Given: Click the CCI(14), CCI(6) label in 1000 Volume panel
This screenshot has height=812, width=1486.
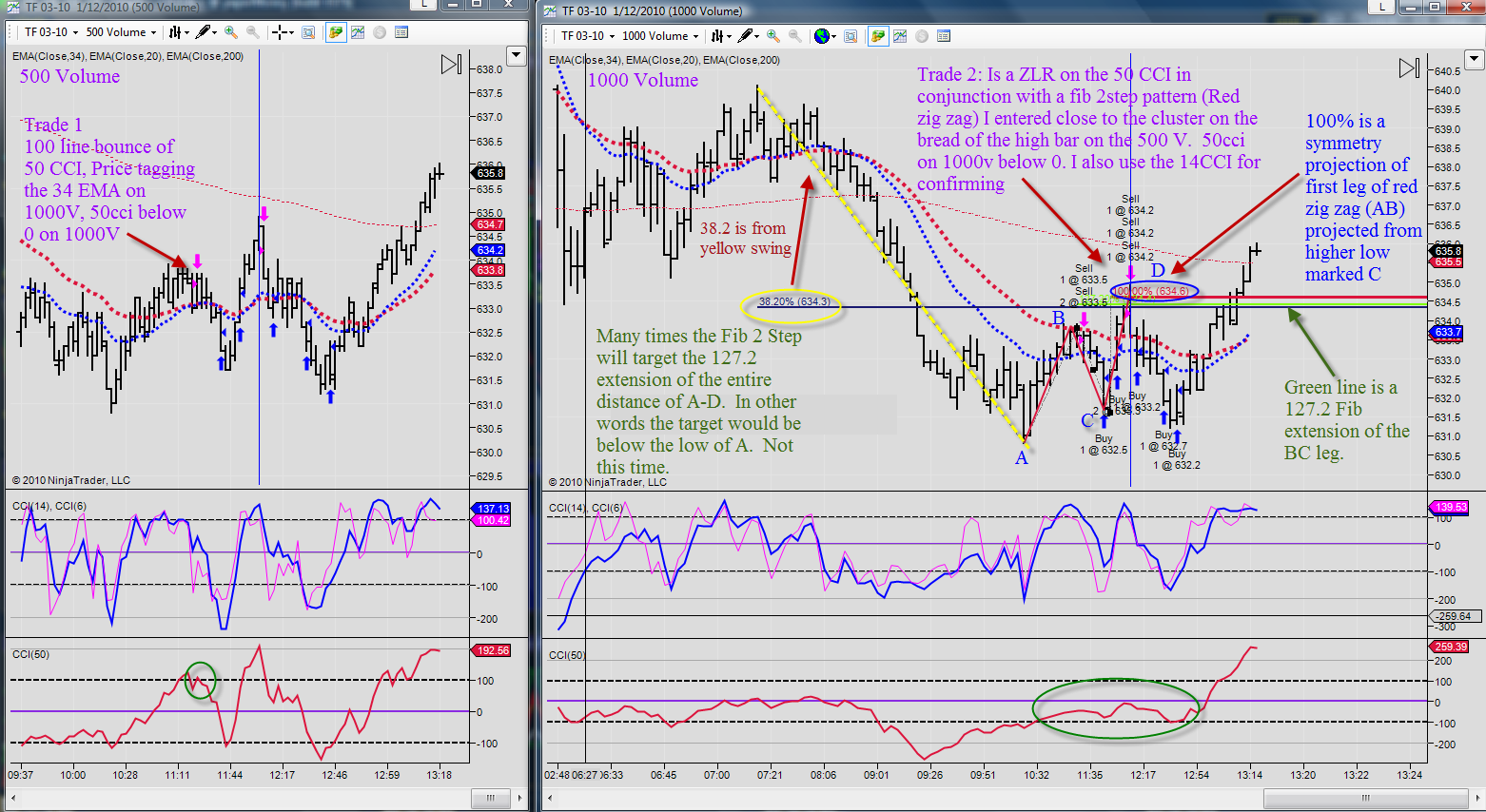Looking at the screenshot, I should pos(586,508).
